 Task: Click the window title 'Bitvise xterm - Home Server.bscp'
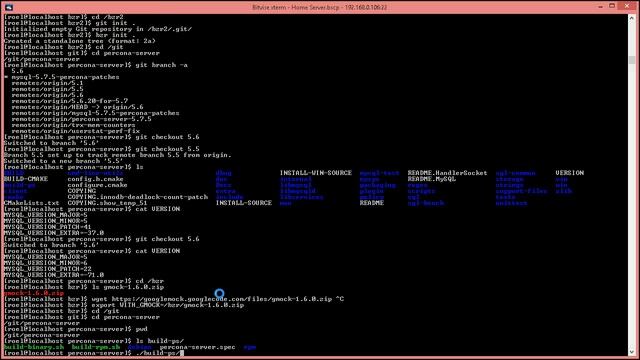tap(319, 7)
